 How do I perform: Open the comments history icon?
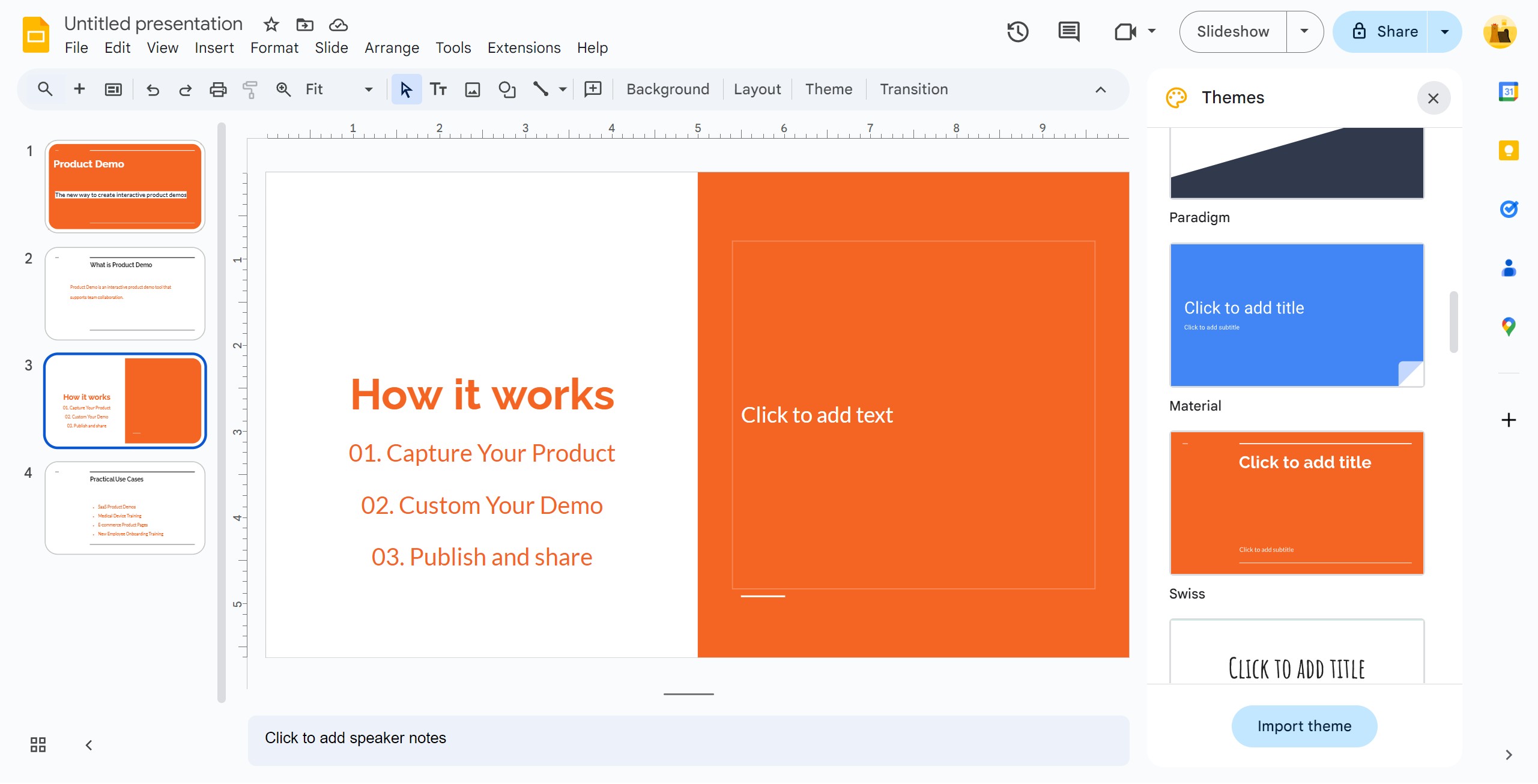tap(1068, 32)
